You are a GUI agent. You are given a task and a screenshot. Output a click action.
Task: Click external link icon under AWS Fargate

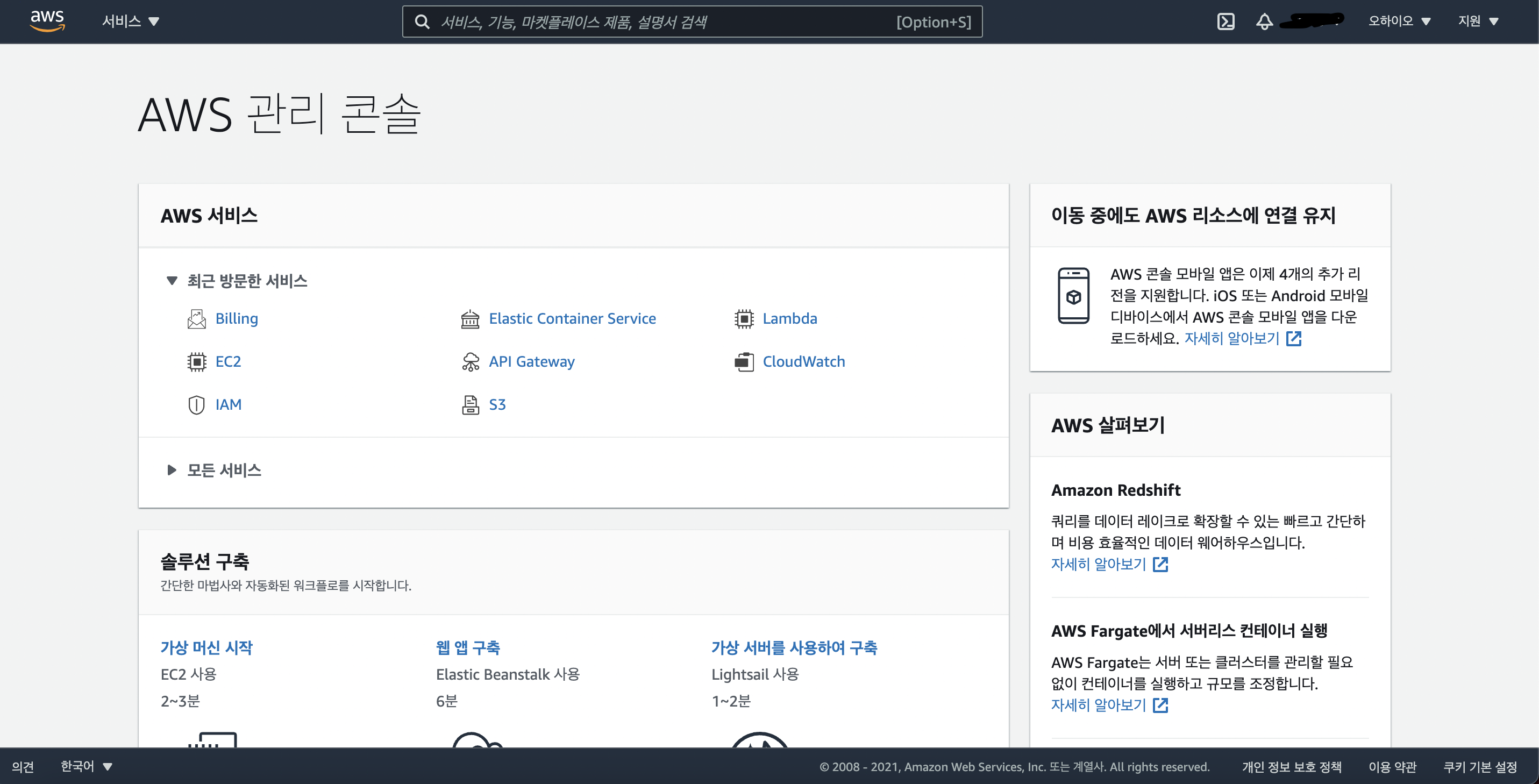[x=1160, y=705]
